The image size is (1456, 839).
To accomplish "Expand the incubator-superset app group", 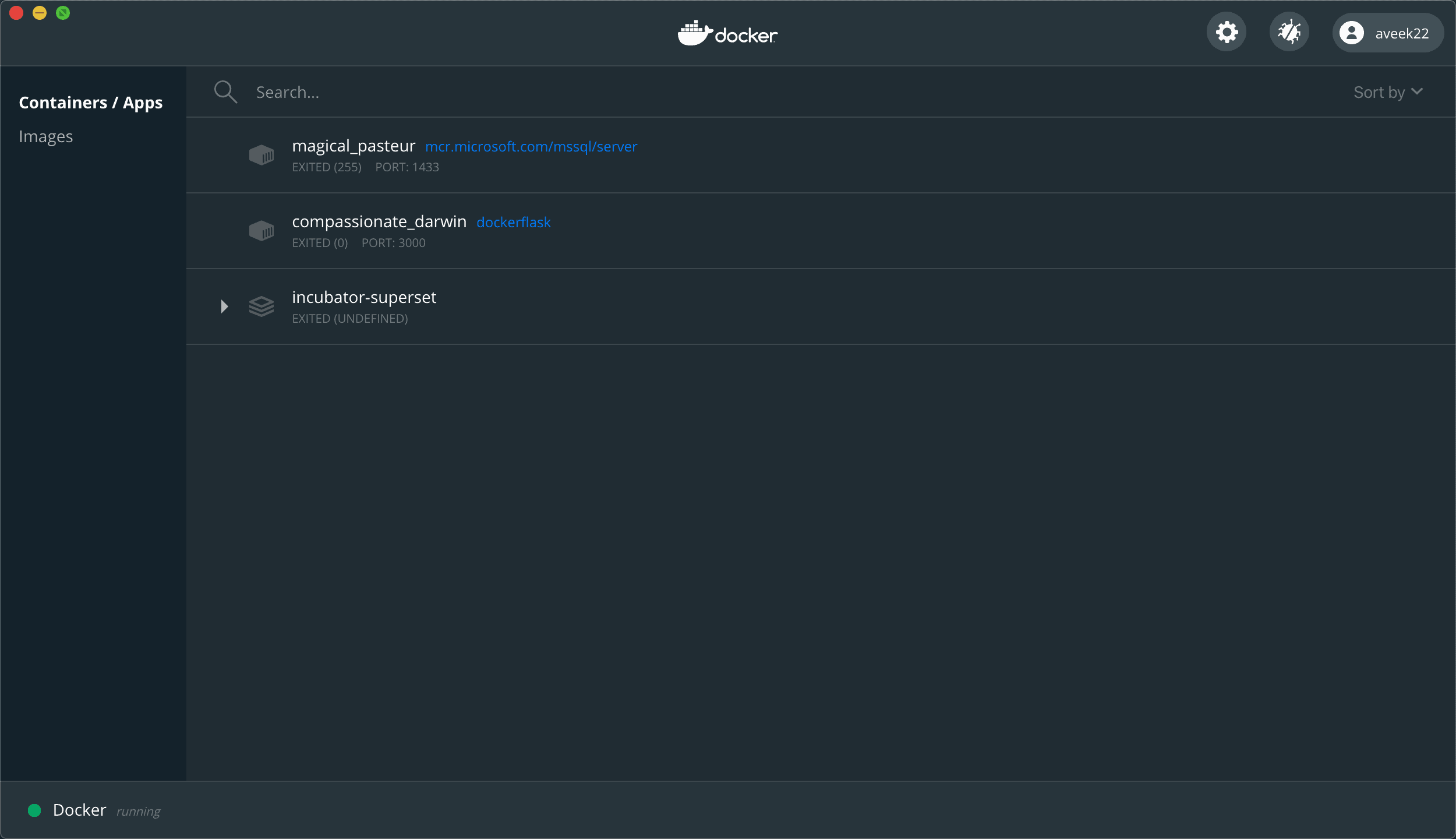I will point(224,306).
